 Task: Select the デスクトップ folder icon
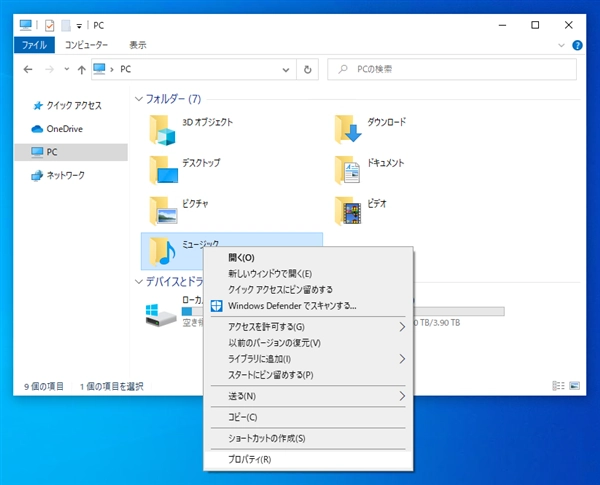coord(164,170)
